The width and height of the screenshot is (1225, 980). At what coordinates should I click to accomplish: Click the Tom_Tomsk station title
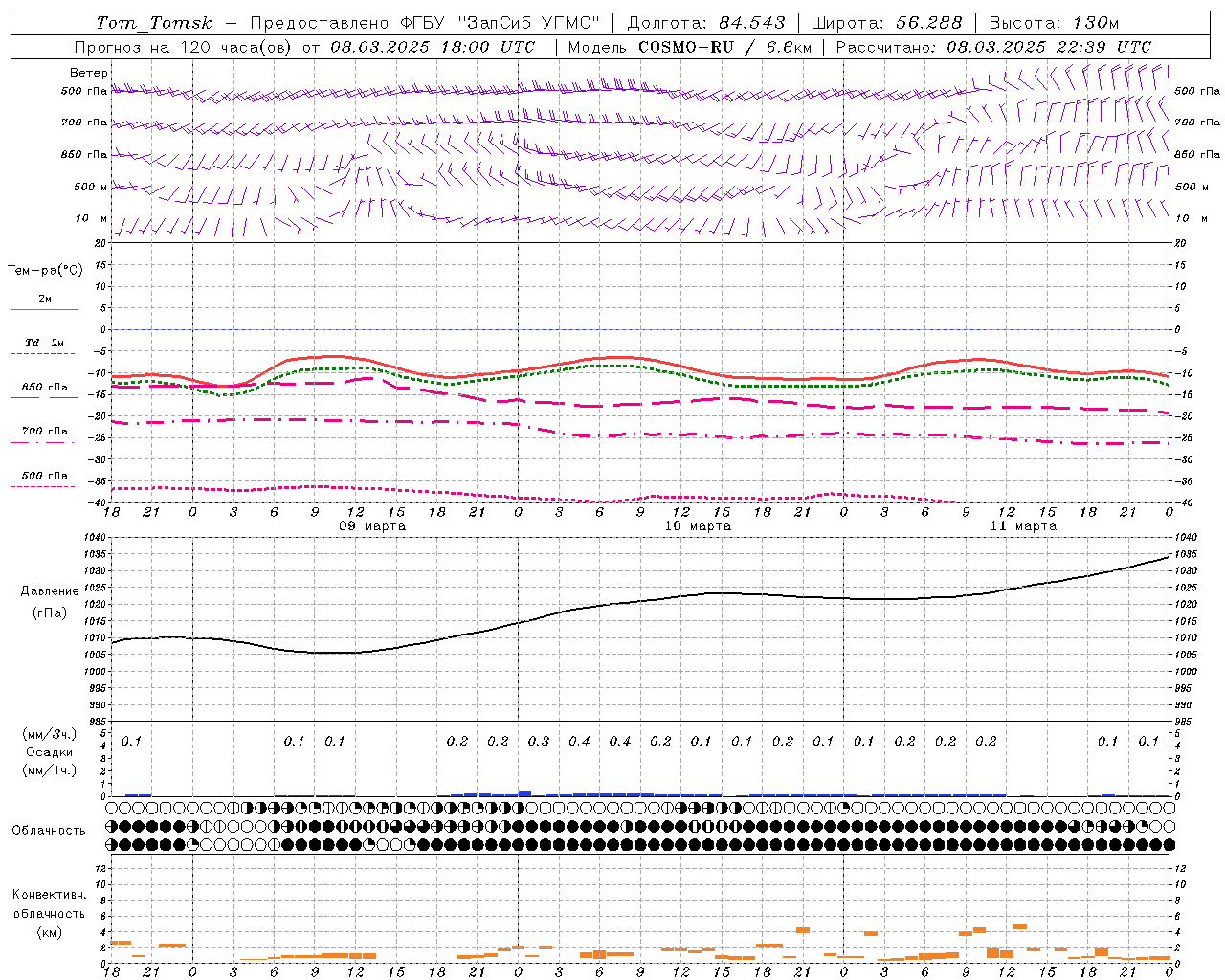coord(155,23)
